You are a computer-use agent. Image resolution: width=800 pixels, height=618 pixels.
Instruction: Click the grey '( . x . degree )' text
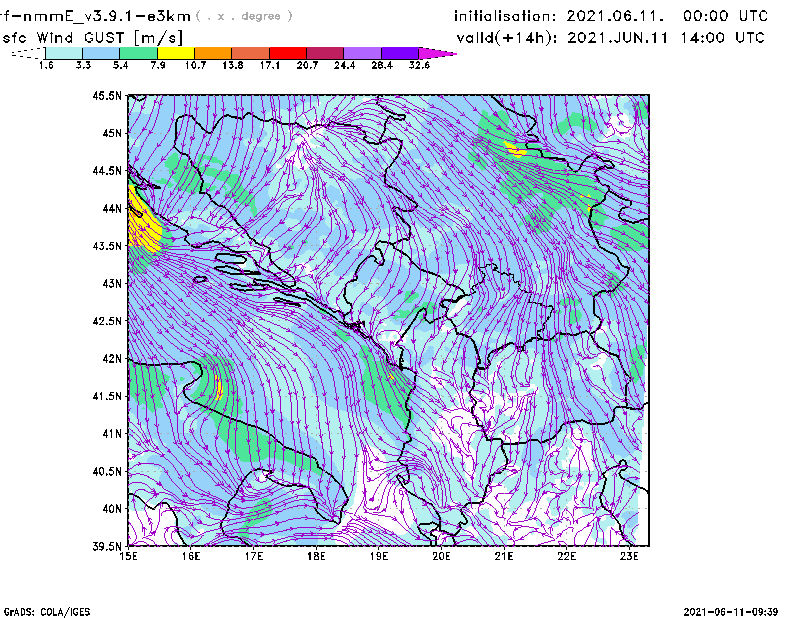(245, 16)
